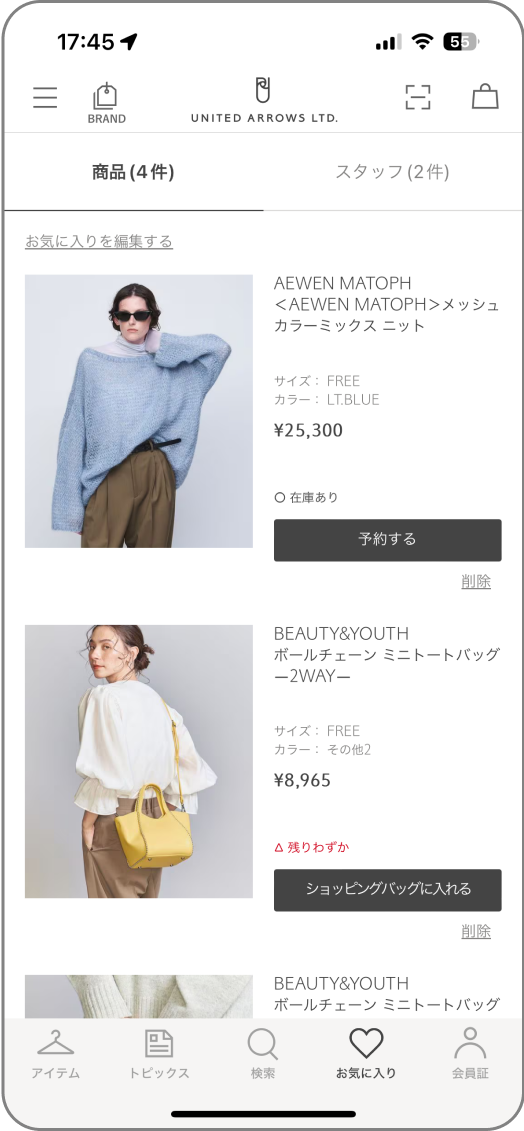
Task: Tap the BRAND tag icon
Action: (x=106, y=103)
